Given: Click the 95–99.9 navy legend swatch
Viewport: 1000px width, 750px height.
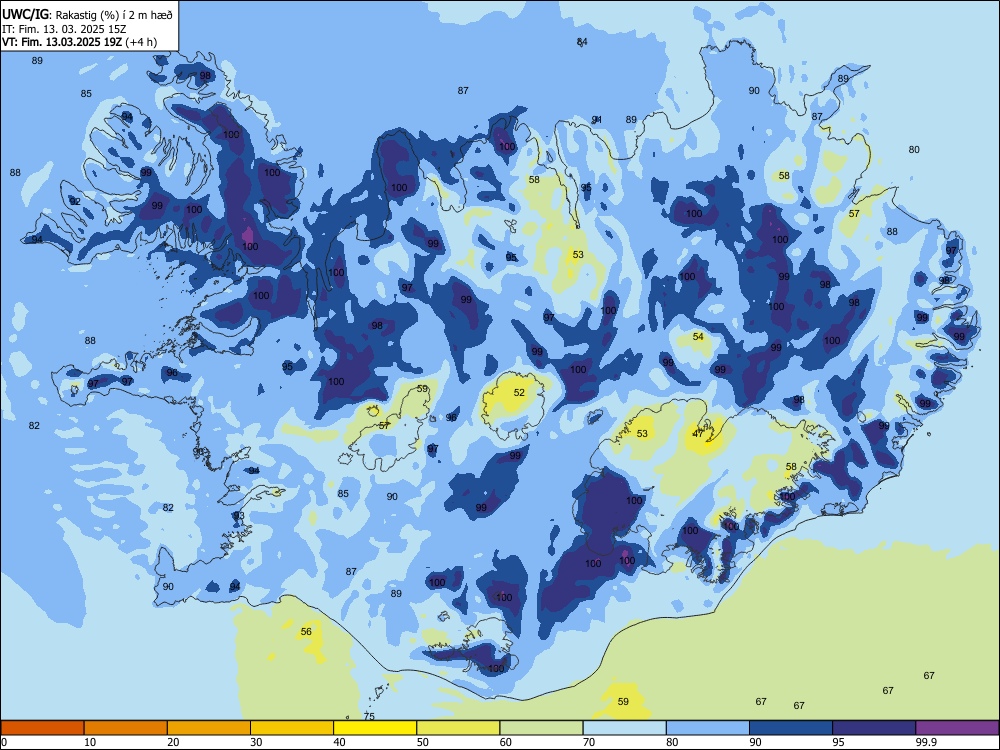Looking at the screenshot, I should (874, 728).
